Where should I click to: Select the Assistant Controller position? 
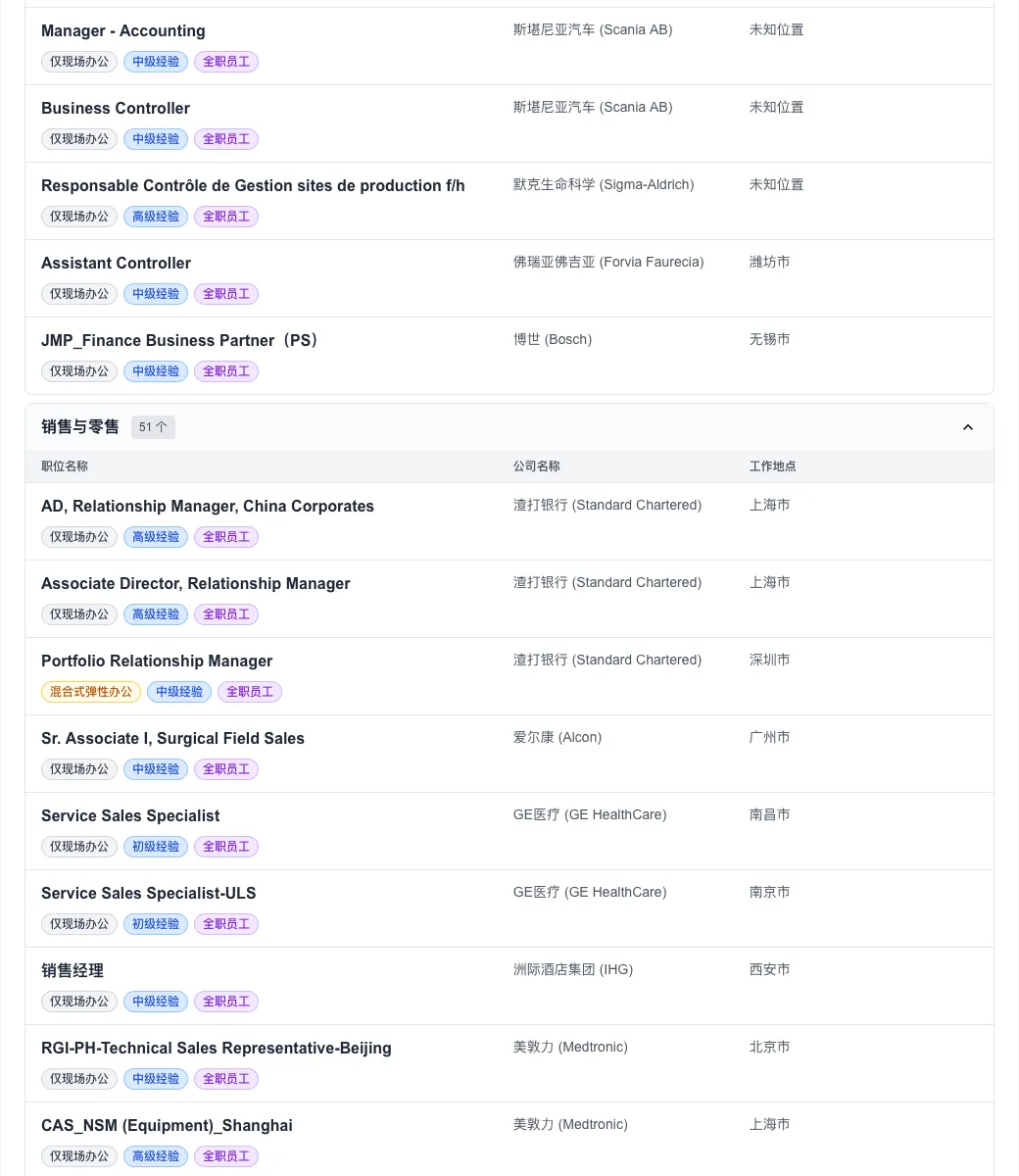[x=116, y=264]
